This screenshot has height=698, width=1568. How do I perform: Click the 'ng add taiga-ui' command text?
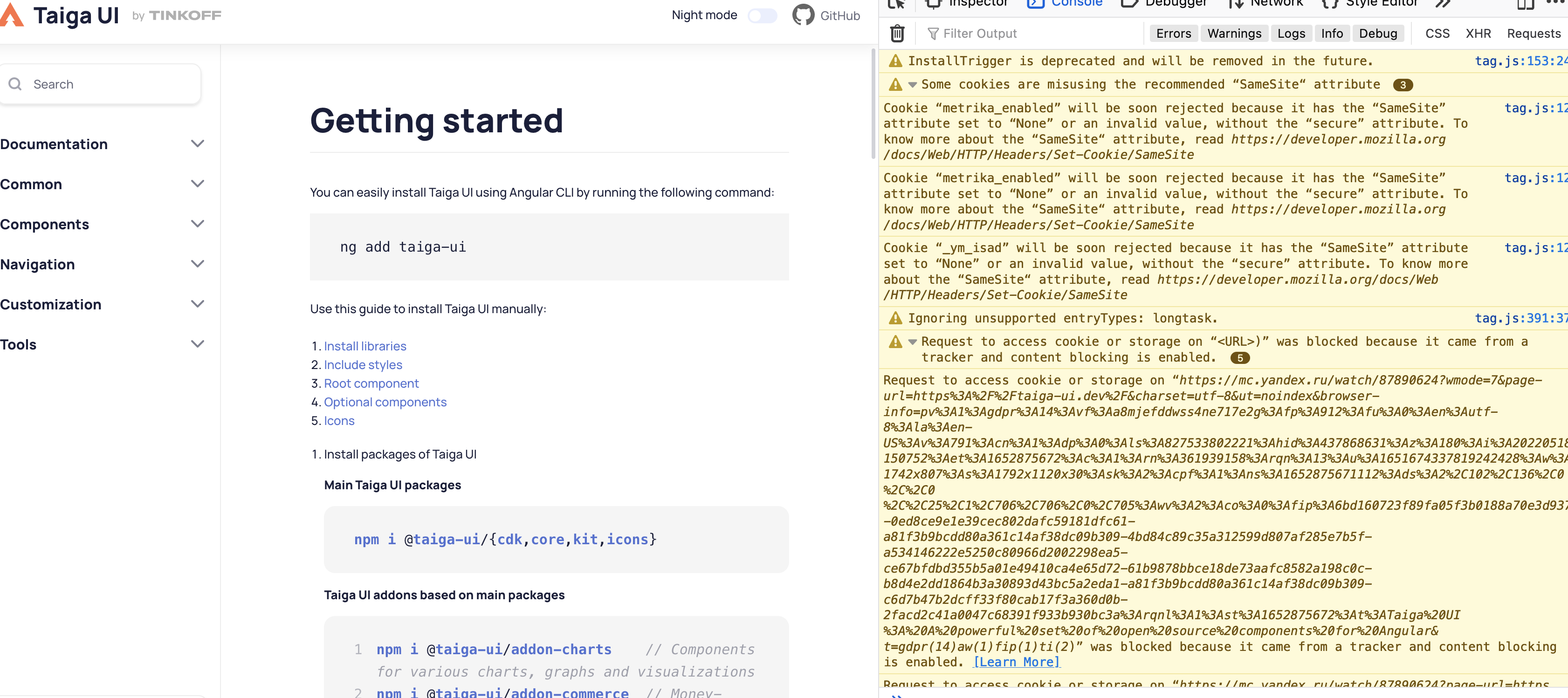pos(403,247)
